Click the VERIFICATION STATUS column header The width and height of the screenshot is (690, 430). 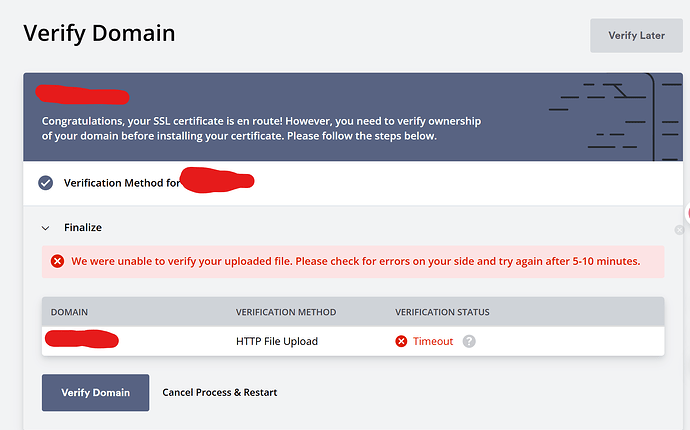[442, 312]
